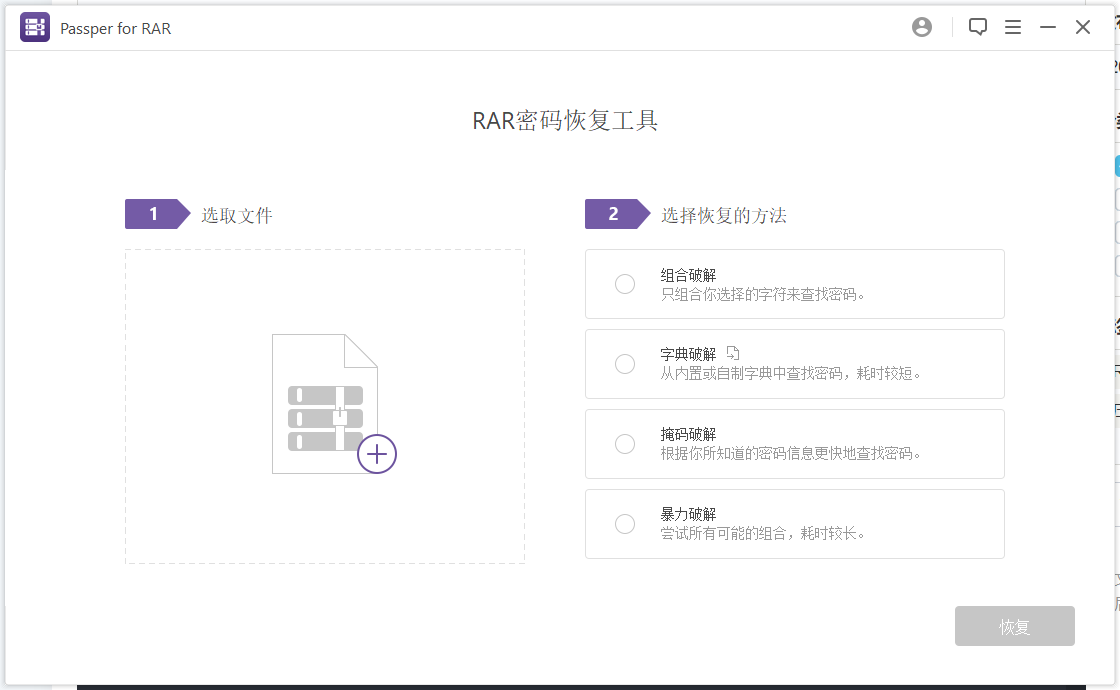Click the RAR archive add-file icon

coord(334,404)
